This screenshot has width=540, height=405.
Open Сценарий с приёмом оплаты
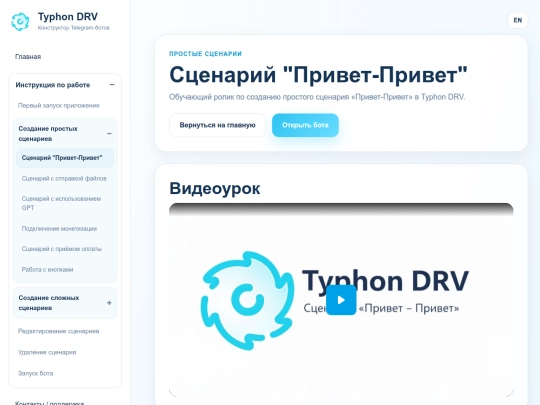(62, 249)
